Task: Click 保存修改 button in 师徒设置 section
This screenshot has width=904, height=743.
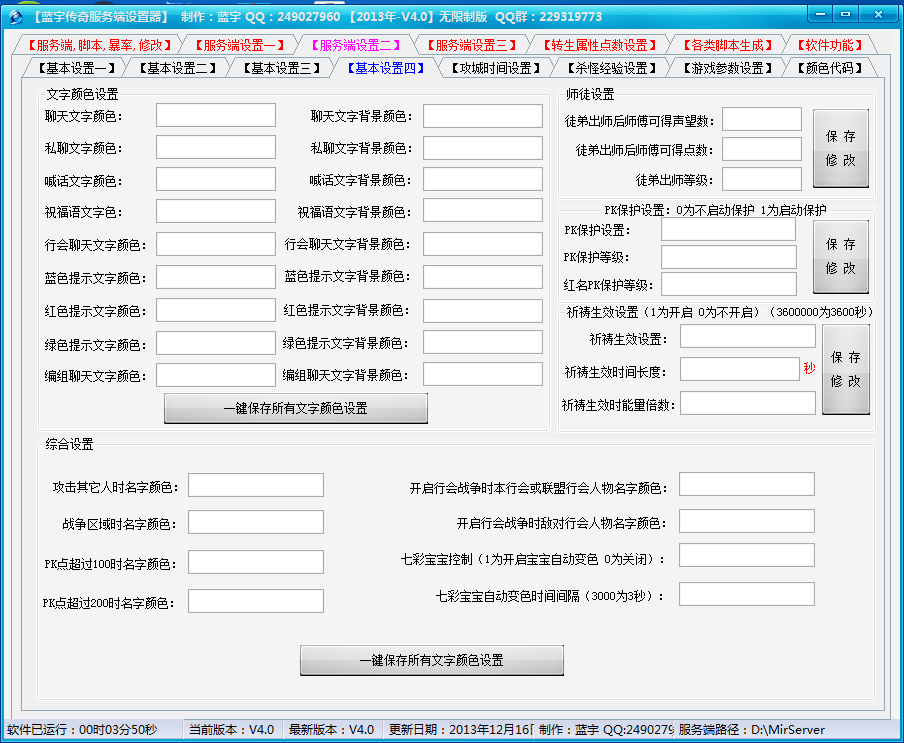Action: 840,148
